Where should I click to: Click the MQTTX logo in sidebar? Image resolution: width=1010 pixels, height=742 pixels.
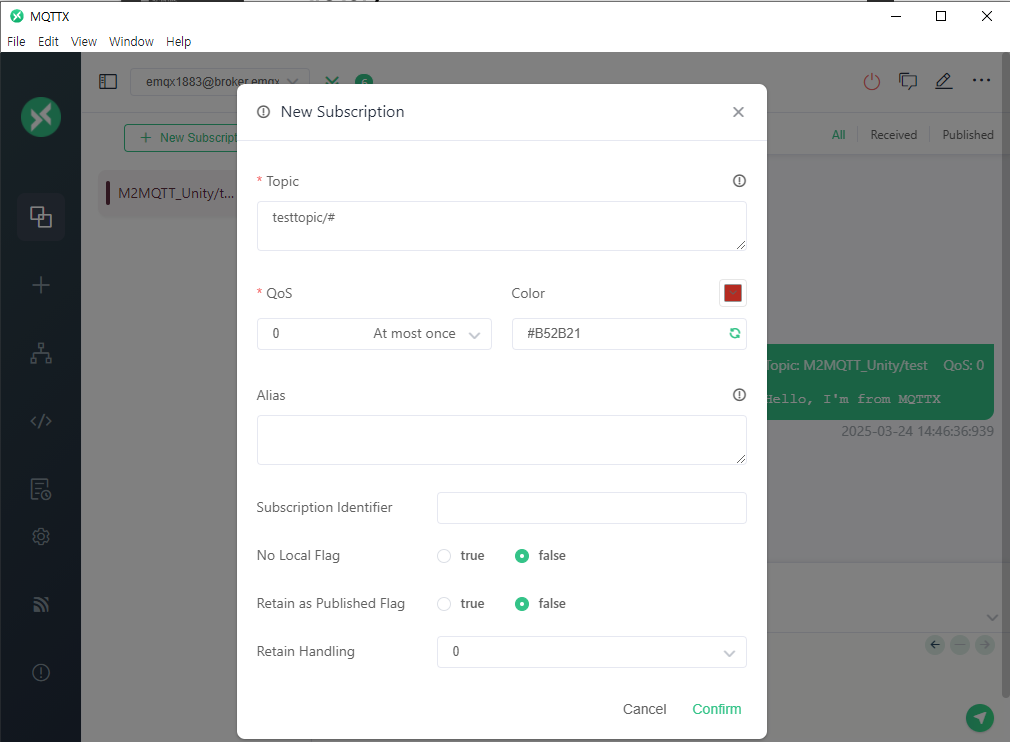click(x=41, y=117)
